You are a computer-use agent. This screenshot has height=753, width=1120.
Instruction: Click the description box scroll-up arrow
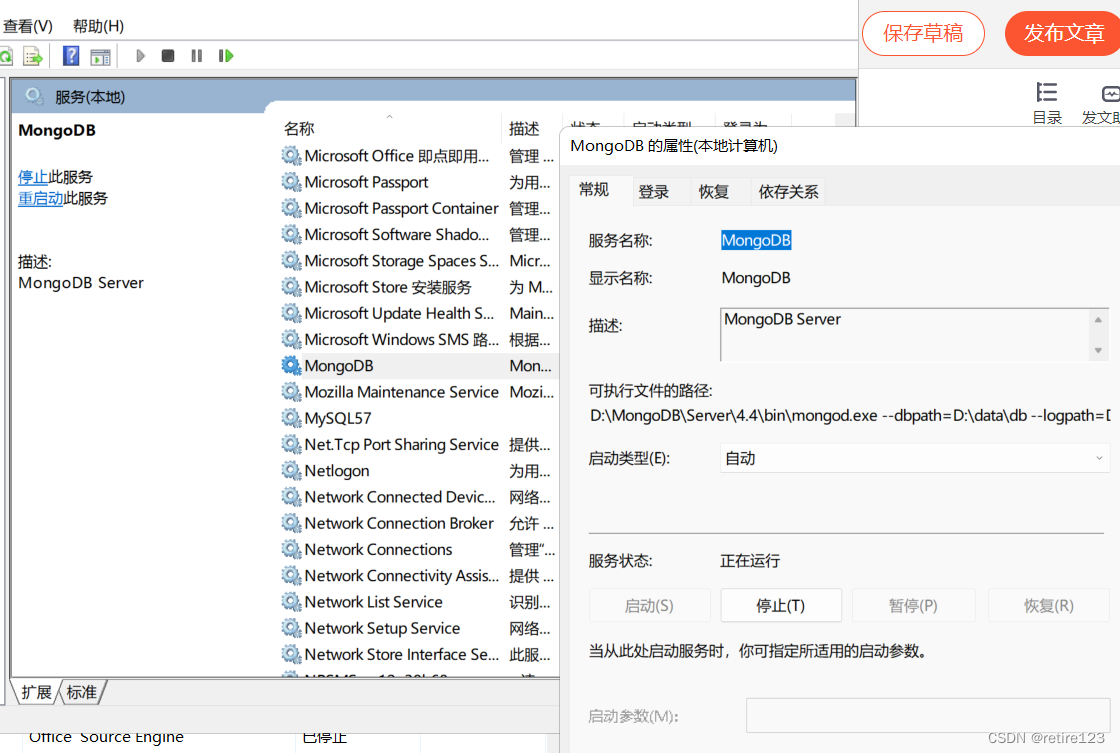point(1098,319)
